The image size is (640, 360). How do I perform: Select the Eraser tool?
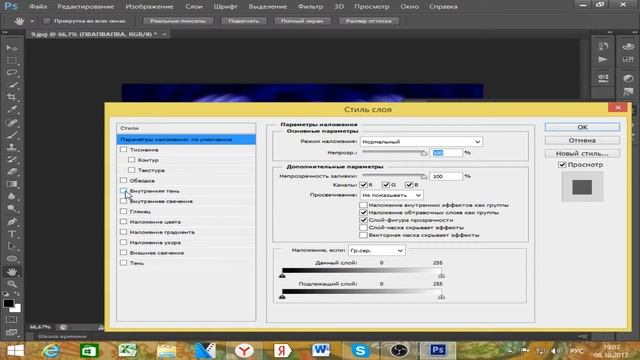(11, 171)
